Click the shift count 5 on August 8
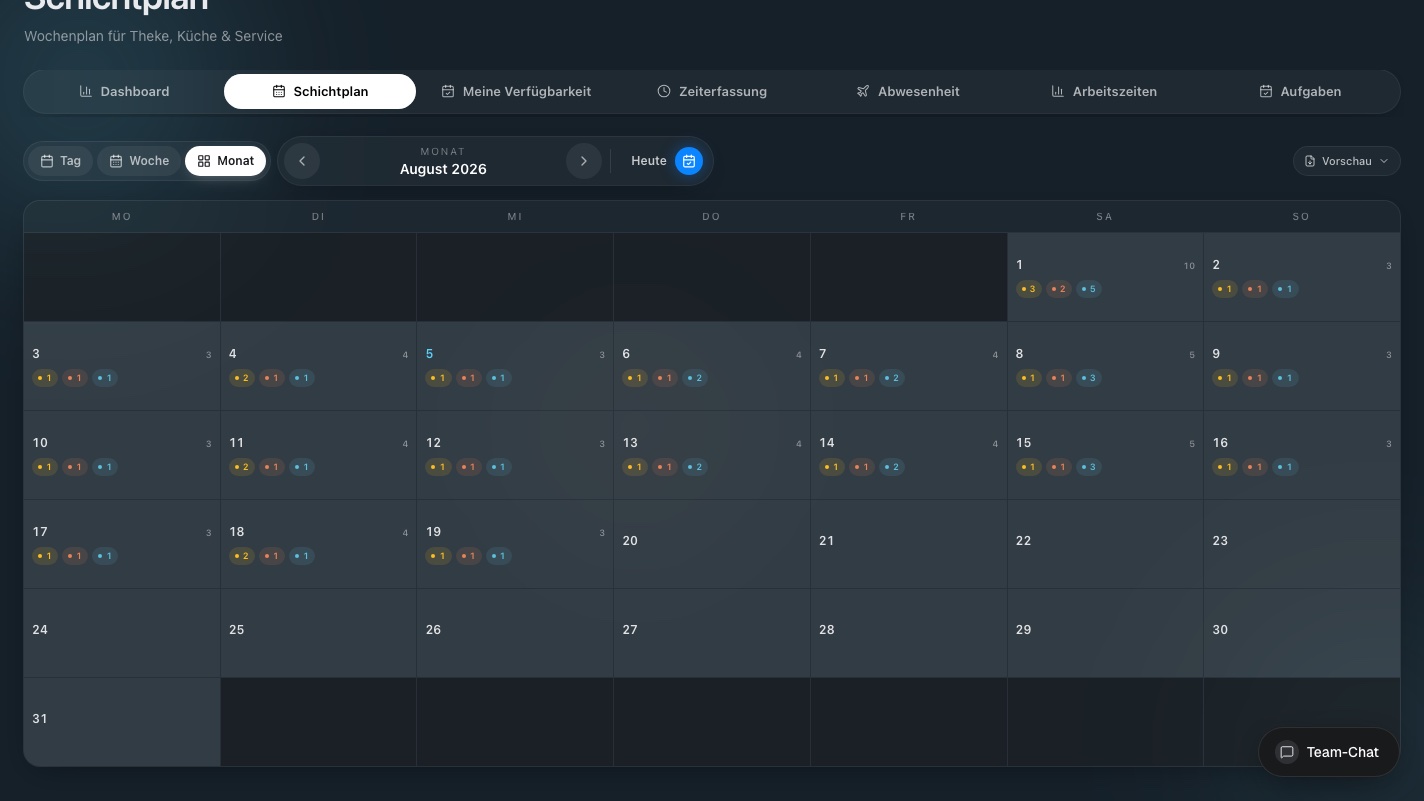1424x801 pixels. point(1192,355)
